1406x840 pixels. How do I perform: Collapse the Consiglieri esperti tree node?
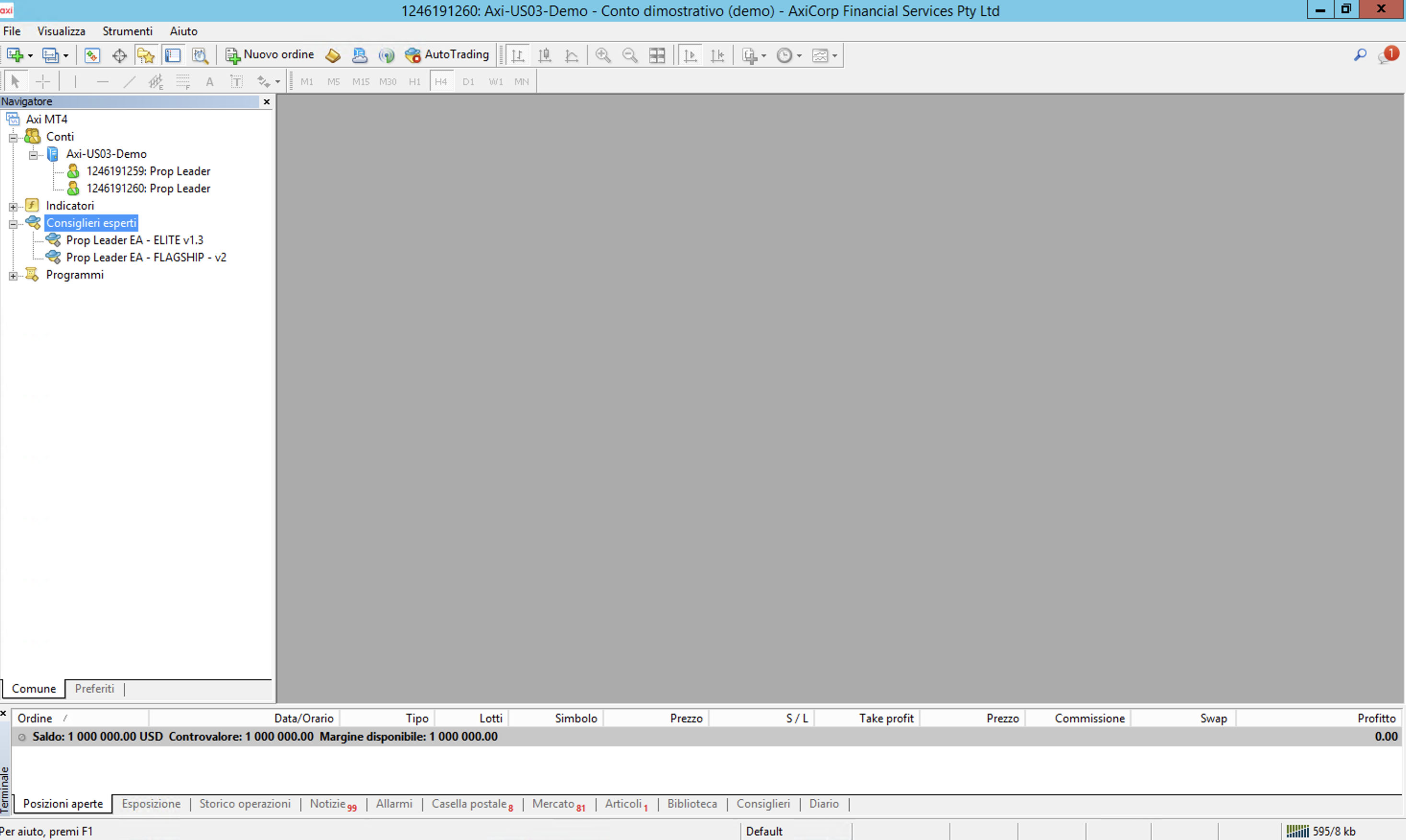tap(13, 224)
